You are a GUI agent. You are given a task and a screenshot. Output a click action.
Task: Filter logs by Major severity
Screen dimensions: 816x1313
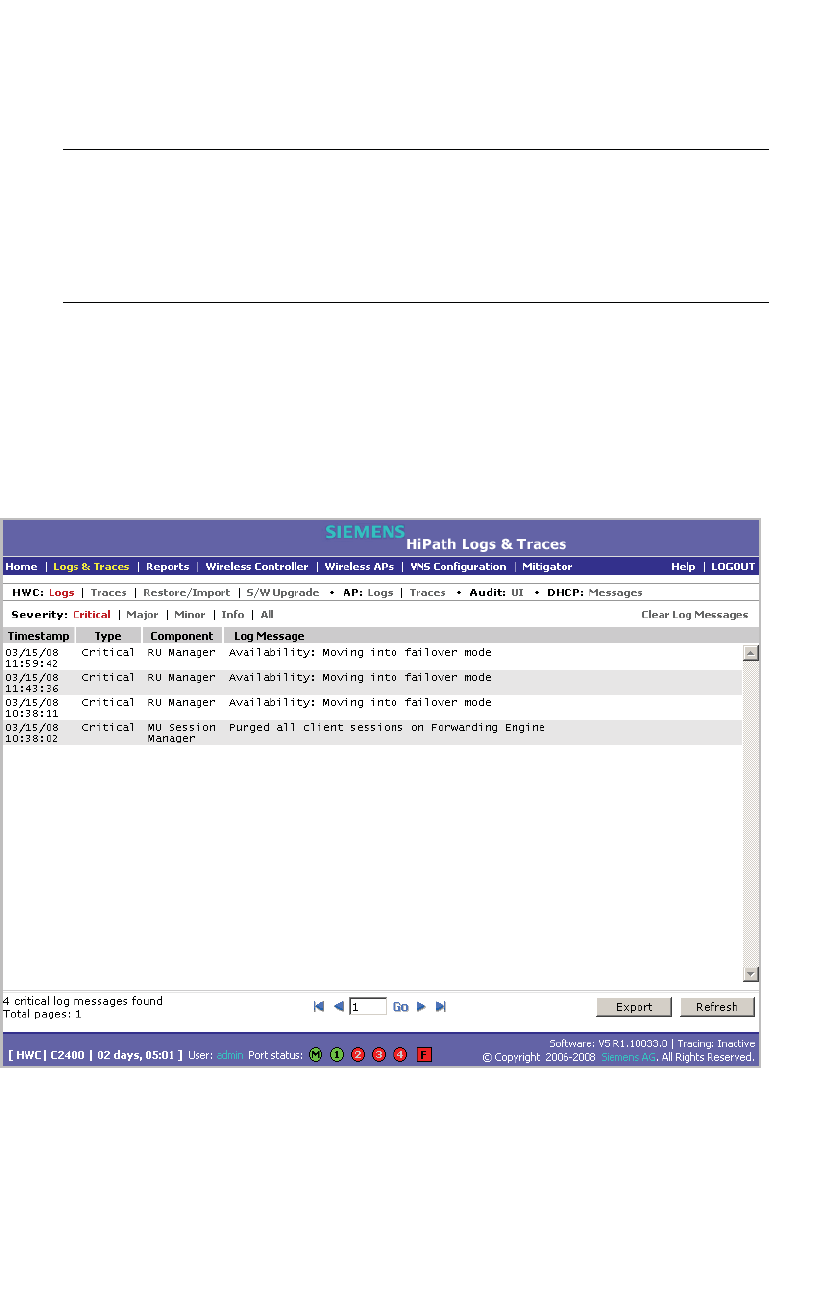(x=142, y=614)
